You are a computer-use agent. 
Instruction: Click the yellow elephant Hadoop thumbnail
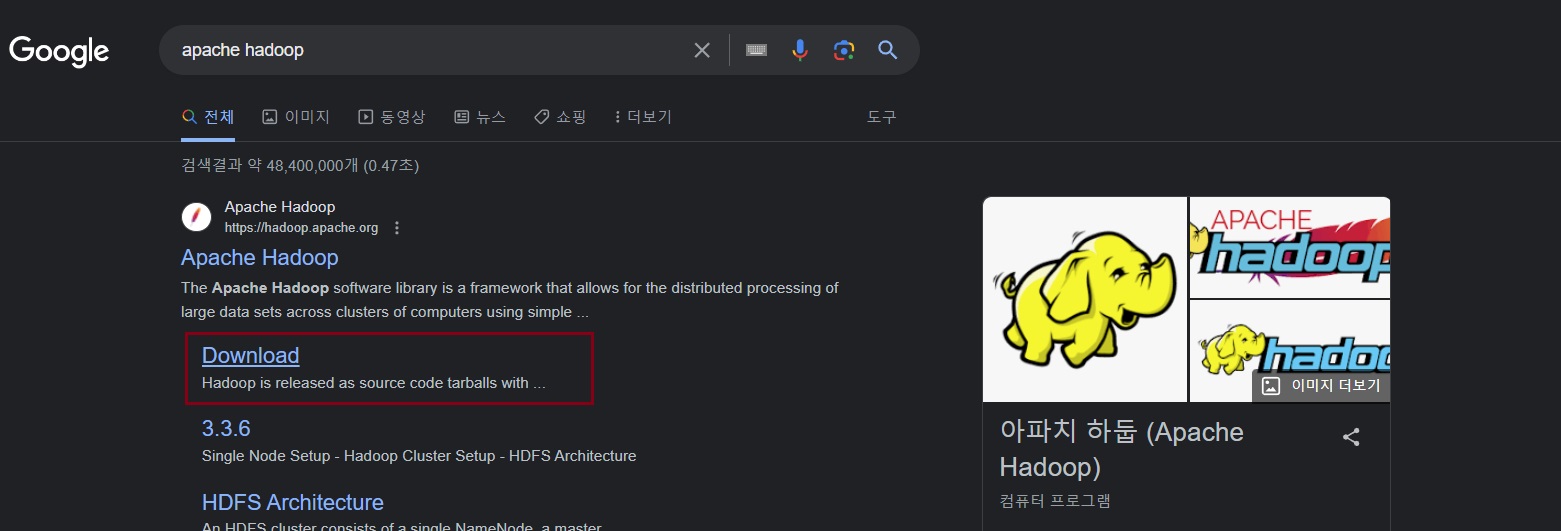[1085, 300]
